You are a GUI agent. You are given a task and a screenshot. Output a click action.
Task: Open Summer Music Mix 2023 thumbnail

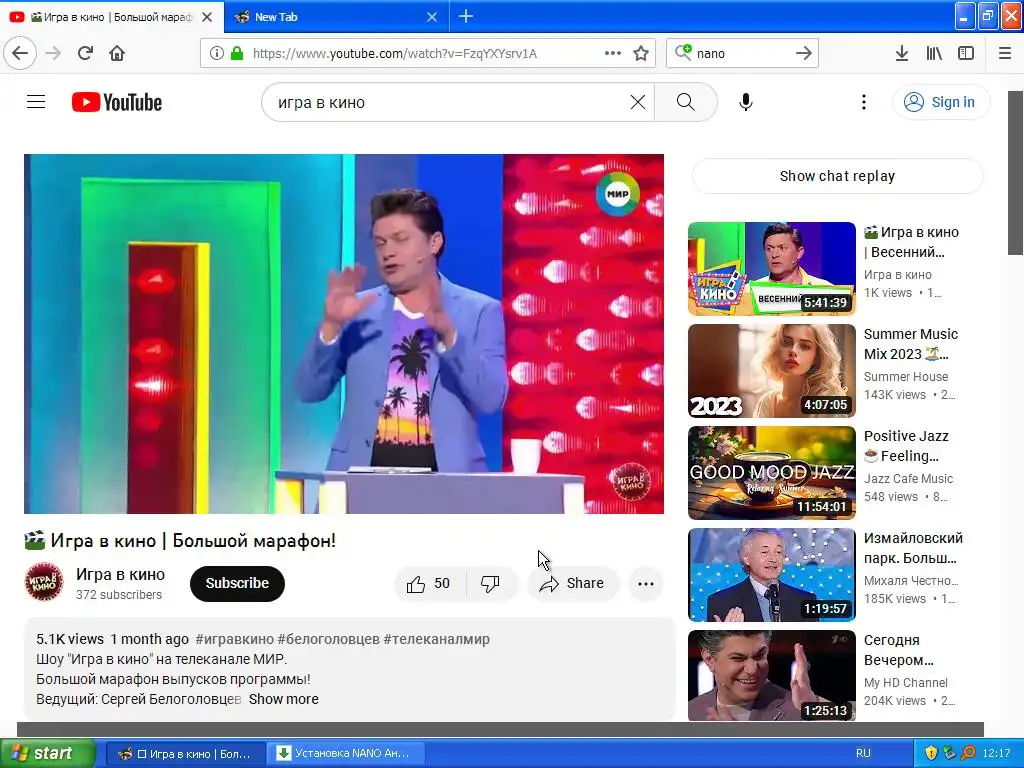tap(772, 370)
